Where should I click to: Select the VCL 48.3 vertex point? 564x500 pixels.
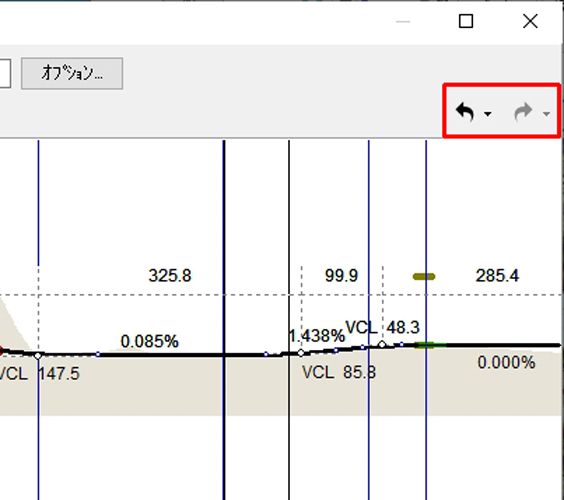(x=382, y=345)
